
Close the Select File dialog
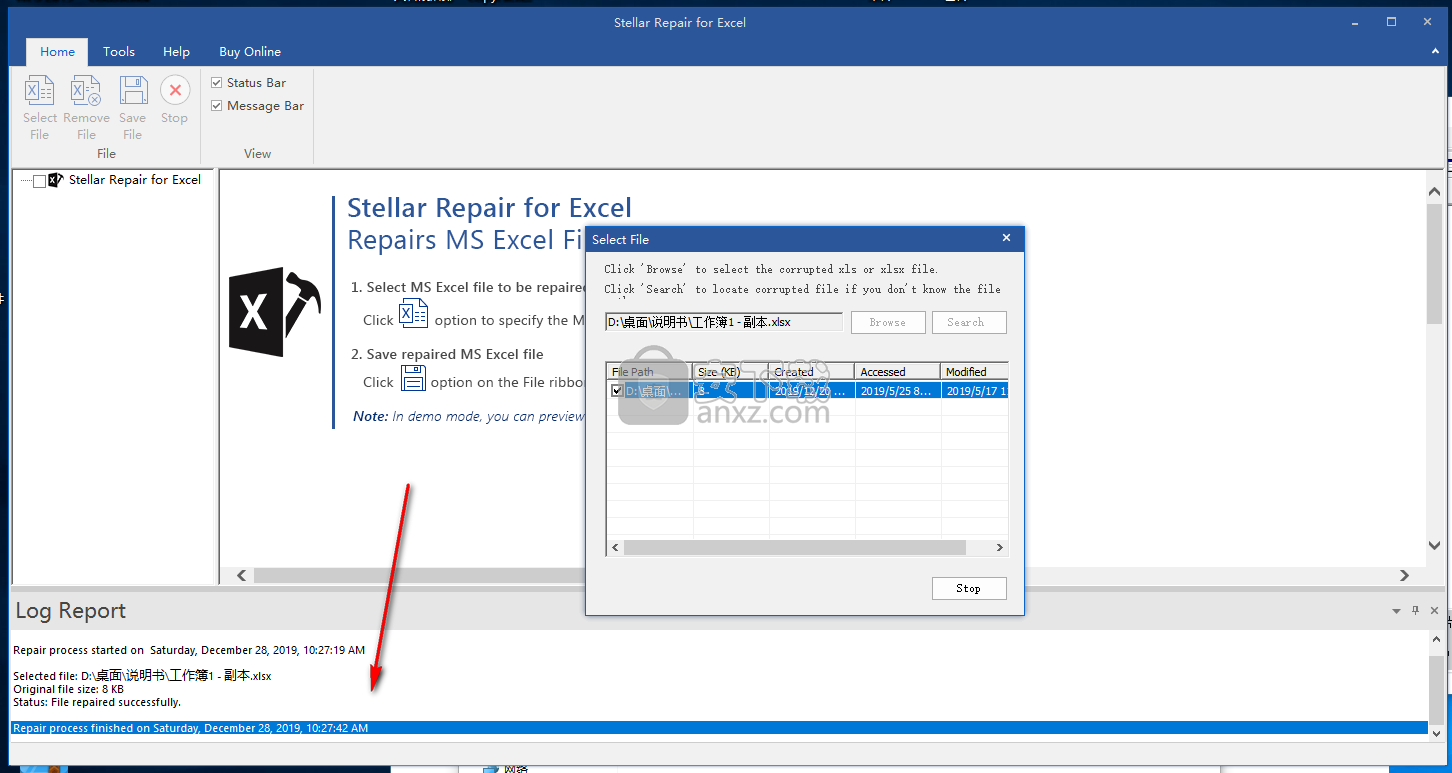pos(1007,238)
